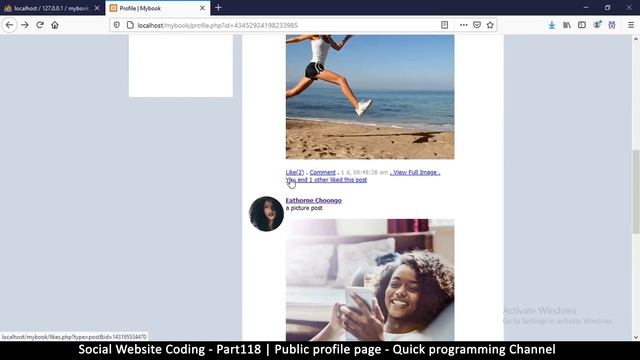
Task: Close the localhost phpMyAdmin tab
Action: click(x=97, y=8)
